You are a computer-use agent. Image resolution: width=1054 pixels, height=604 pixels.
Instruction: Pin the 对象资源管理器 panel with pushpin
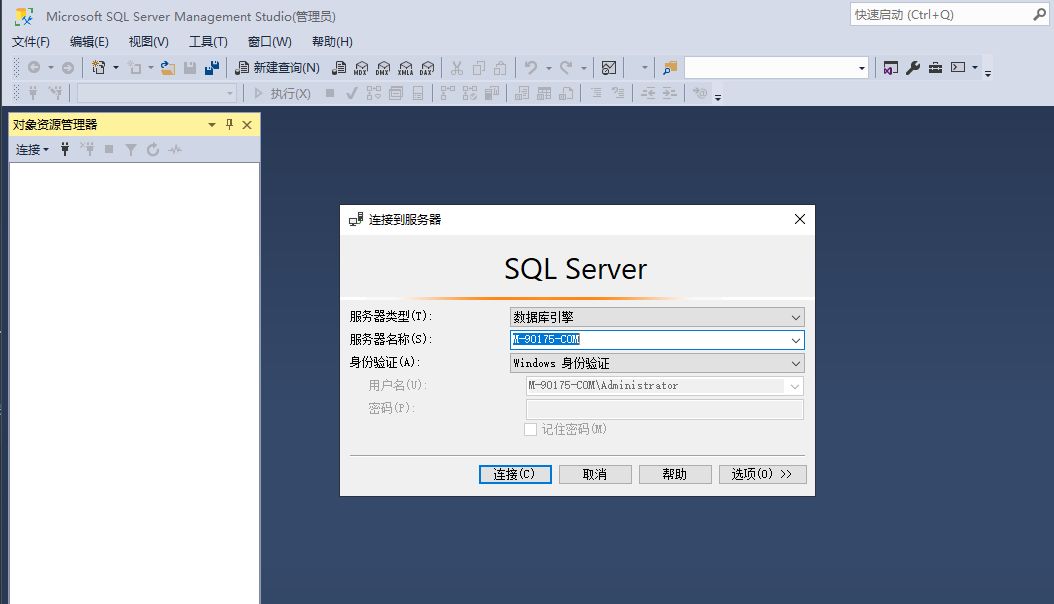tap(229, 124)
